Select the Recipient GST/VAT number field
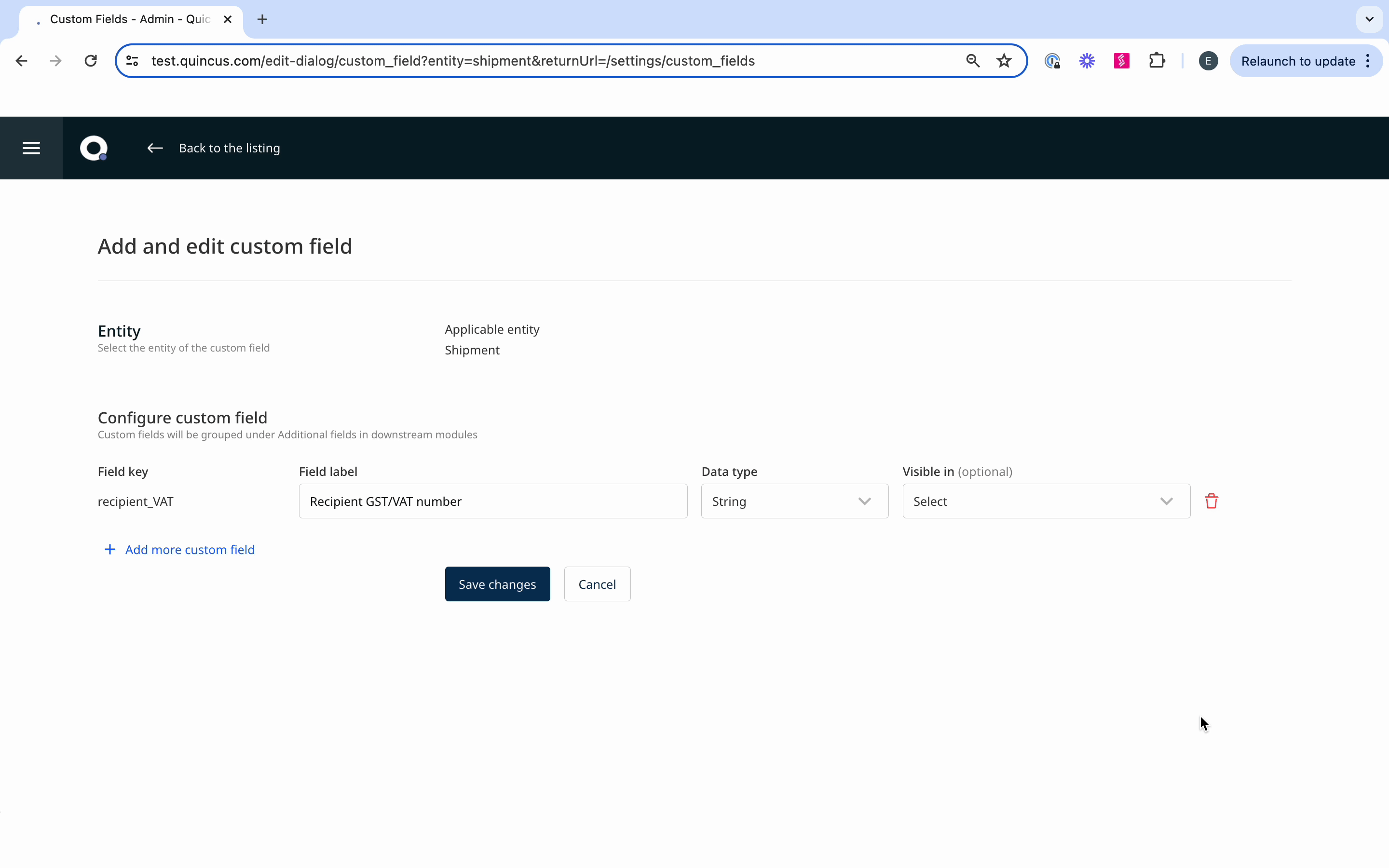The image size is (1389, 868). pyautogui.click(x=494, y=501)
